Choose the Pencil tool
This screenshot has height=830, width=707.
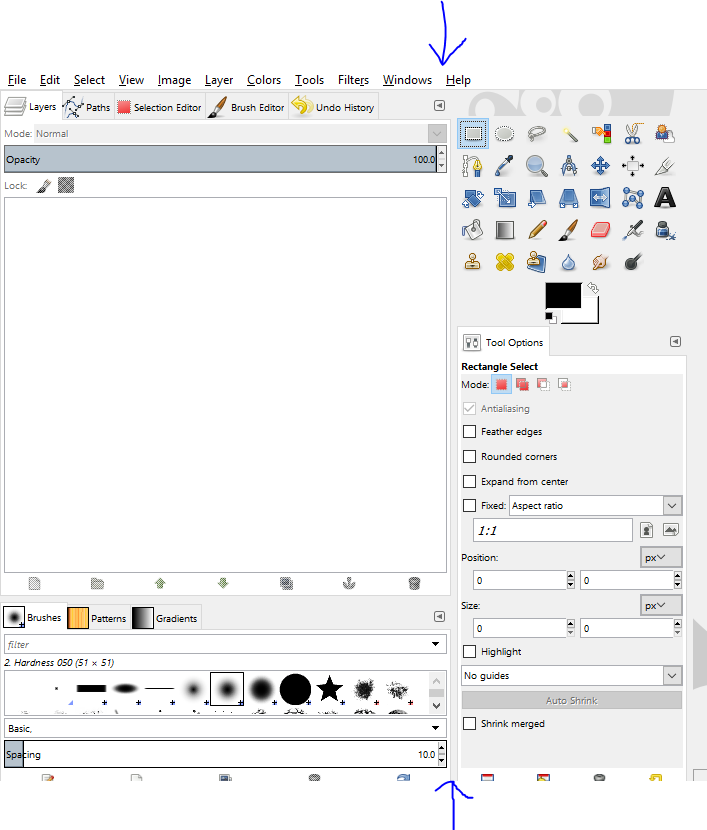(x=537, y=230)
